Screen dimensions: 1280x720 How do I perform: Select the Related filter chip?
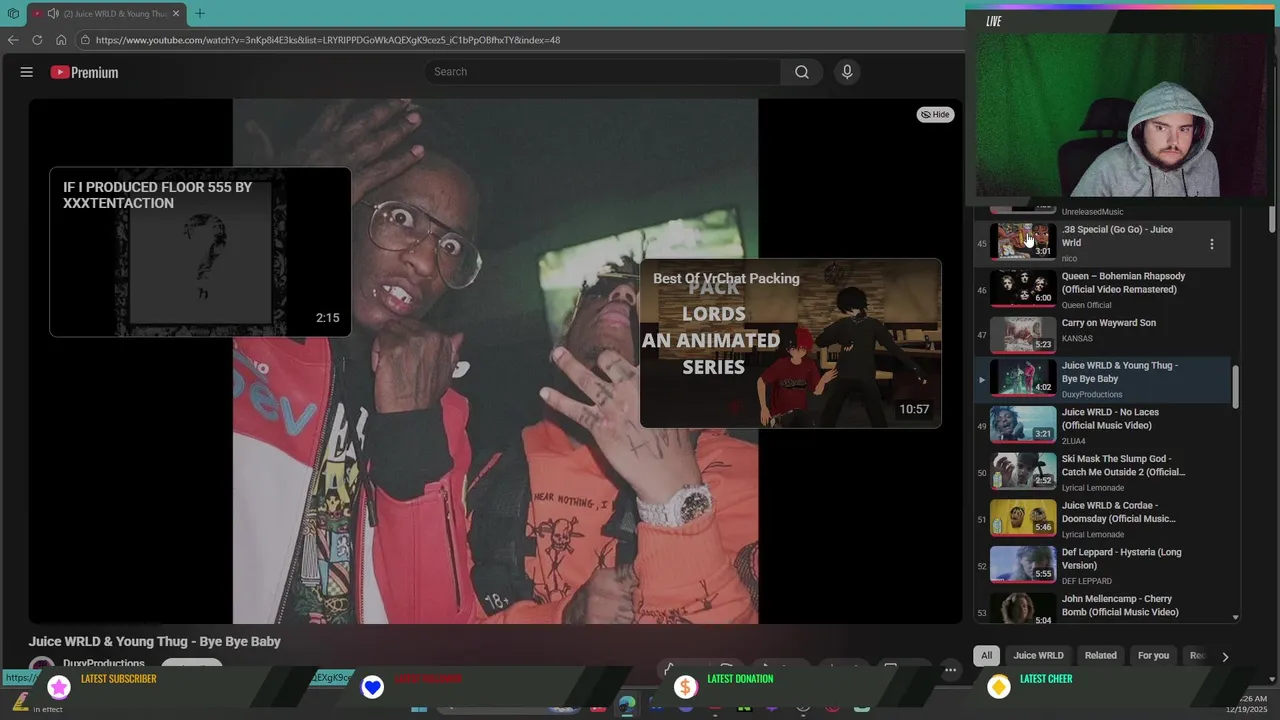click(1100, 656)
